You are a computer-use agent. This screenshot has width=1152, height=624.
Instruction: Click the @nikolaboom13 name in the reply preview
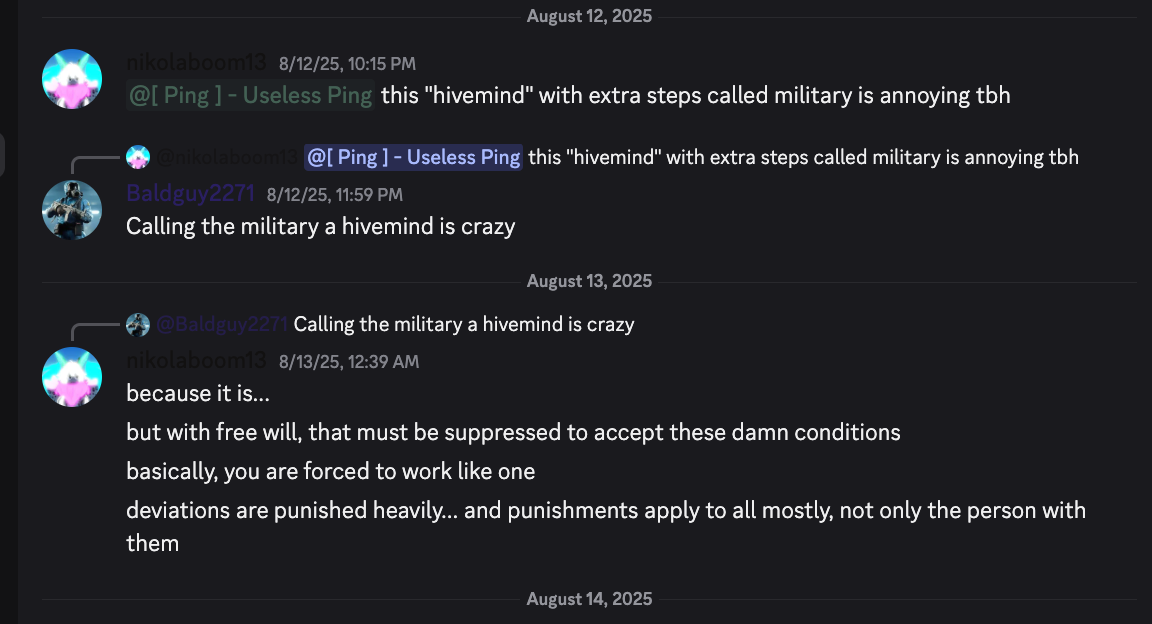point(226,157)
